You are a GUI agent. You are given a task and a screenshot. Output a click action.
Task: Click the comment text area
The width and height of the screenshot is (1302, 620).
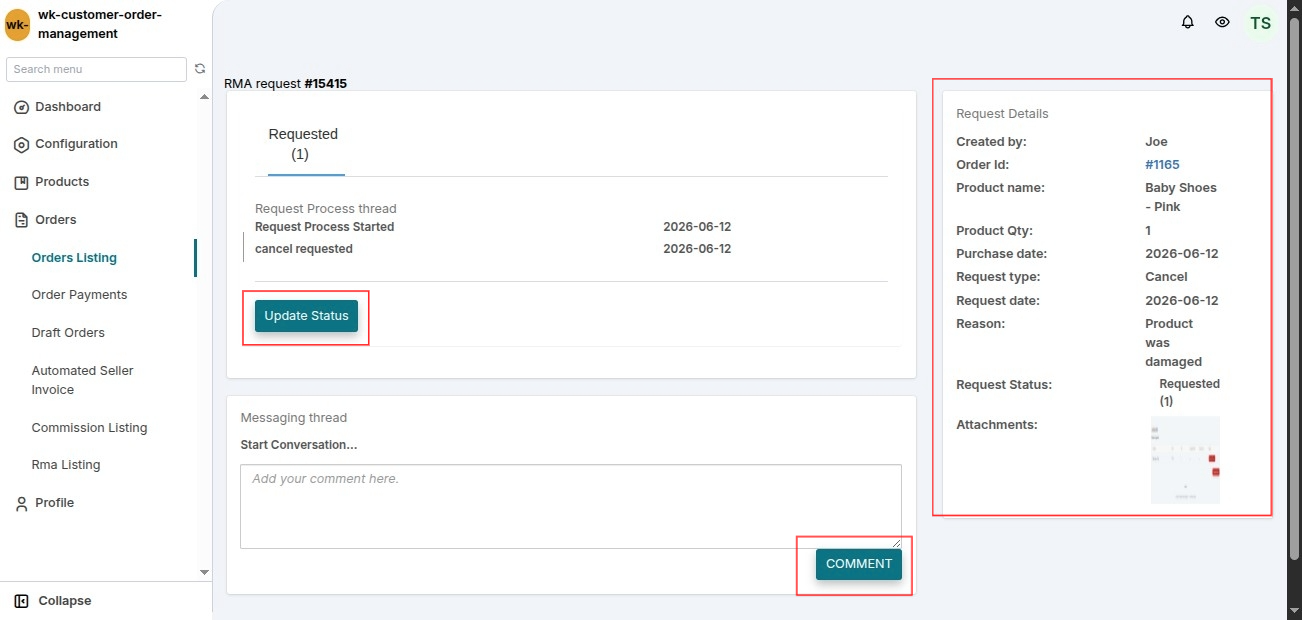click(x=571, y=506)
